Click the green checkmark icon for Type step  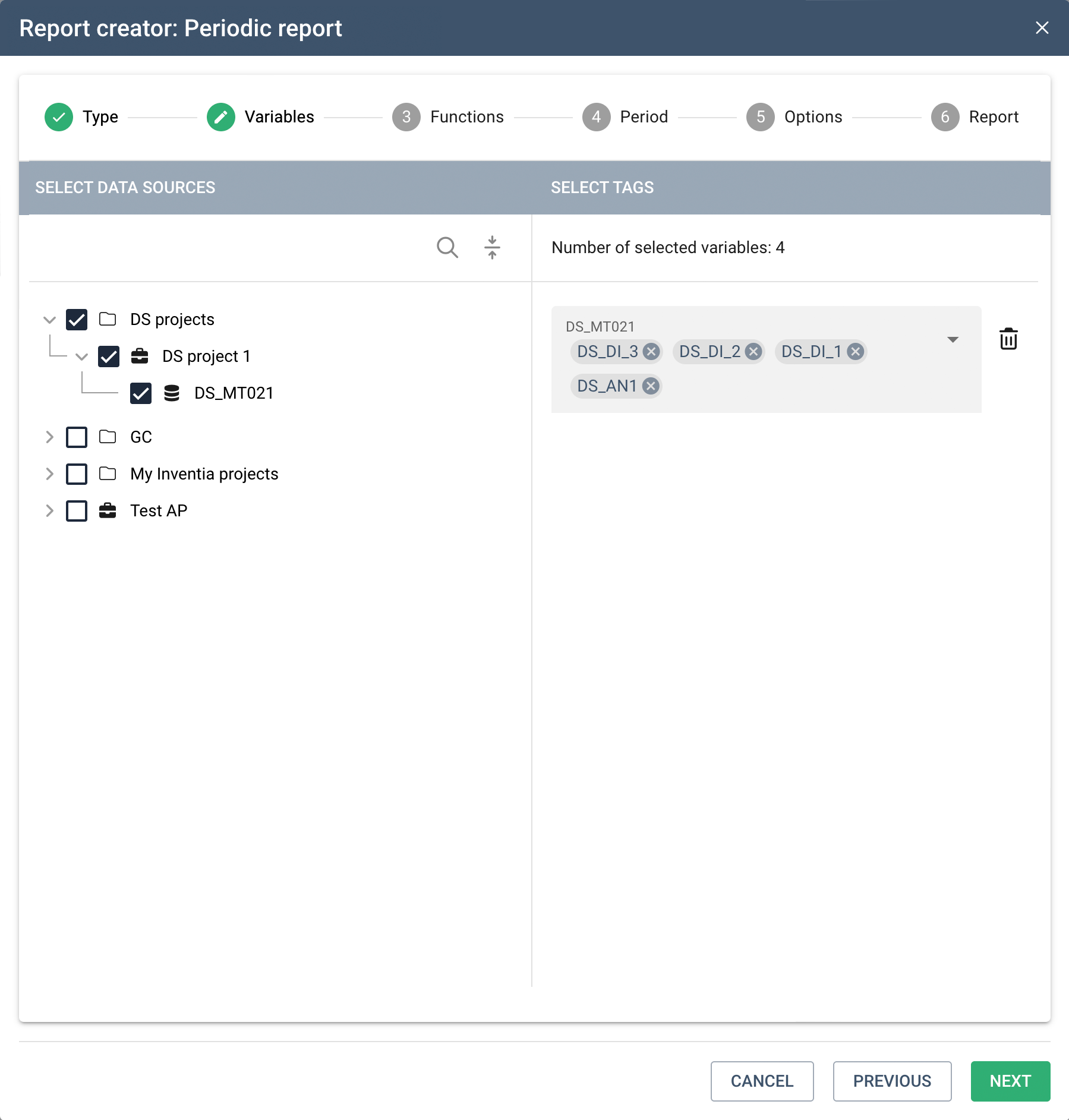[x=59, y=117]
